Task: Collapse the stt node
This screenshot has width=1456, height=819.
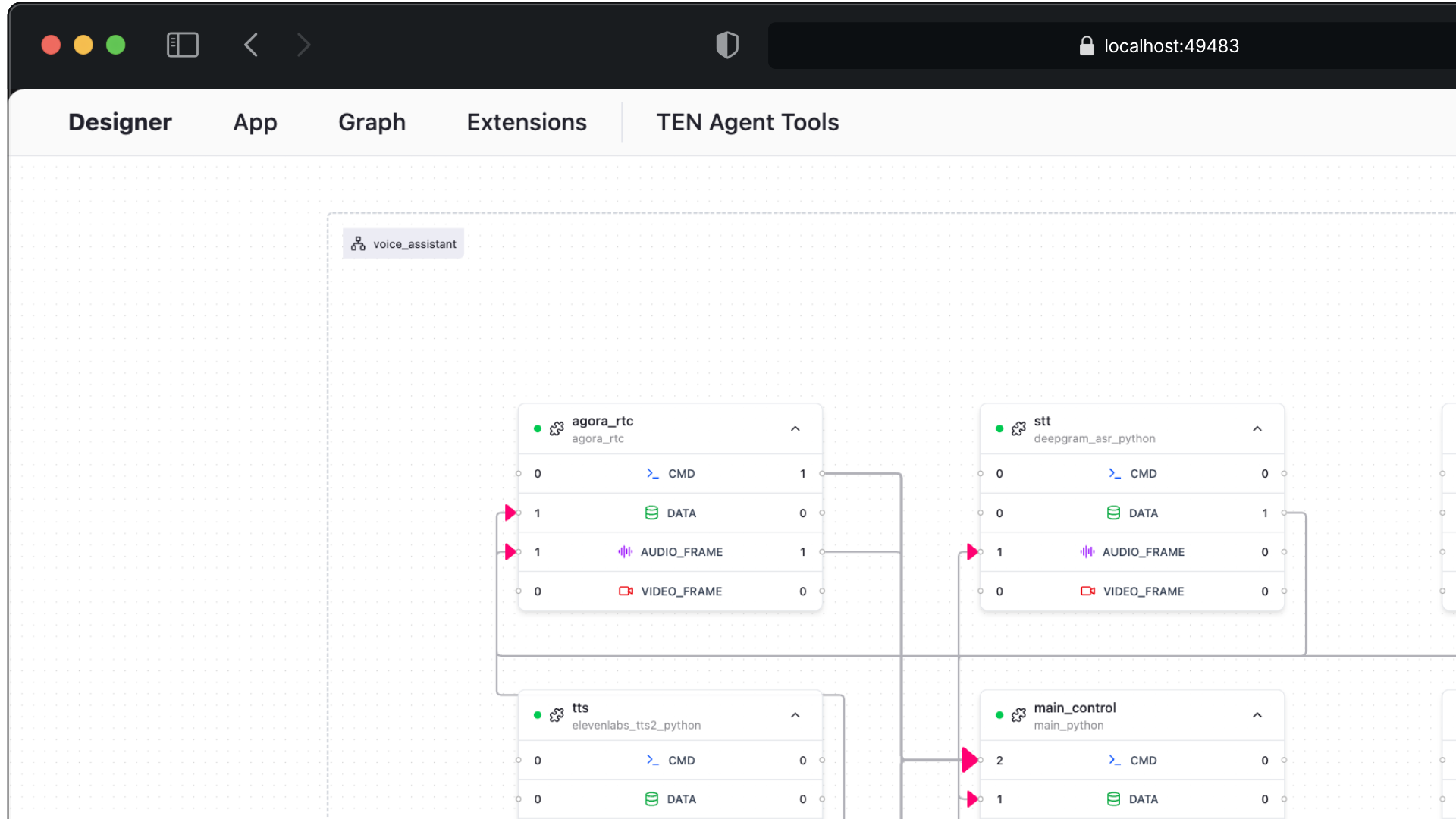Action: tap(1257, 429)
